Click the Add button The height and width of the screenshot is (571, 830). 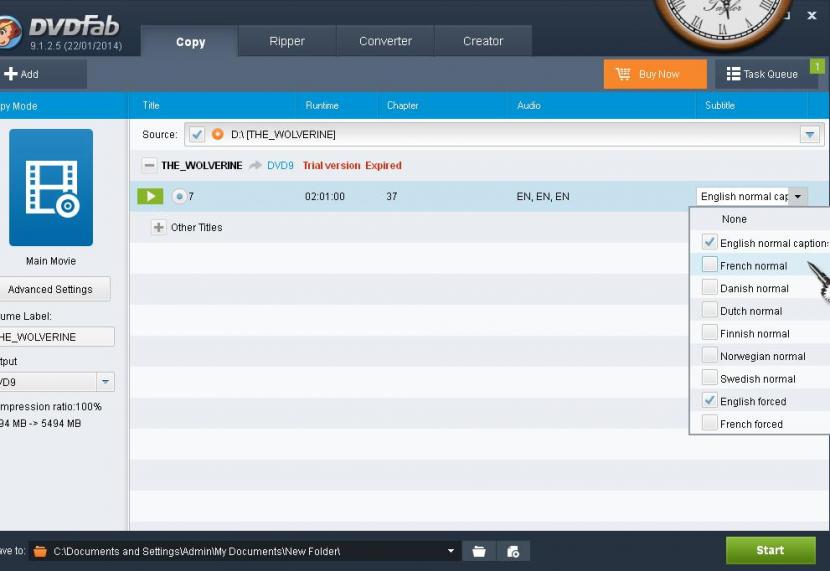42,74
